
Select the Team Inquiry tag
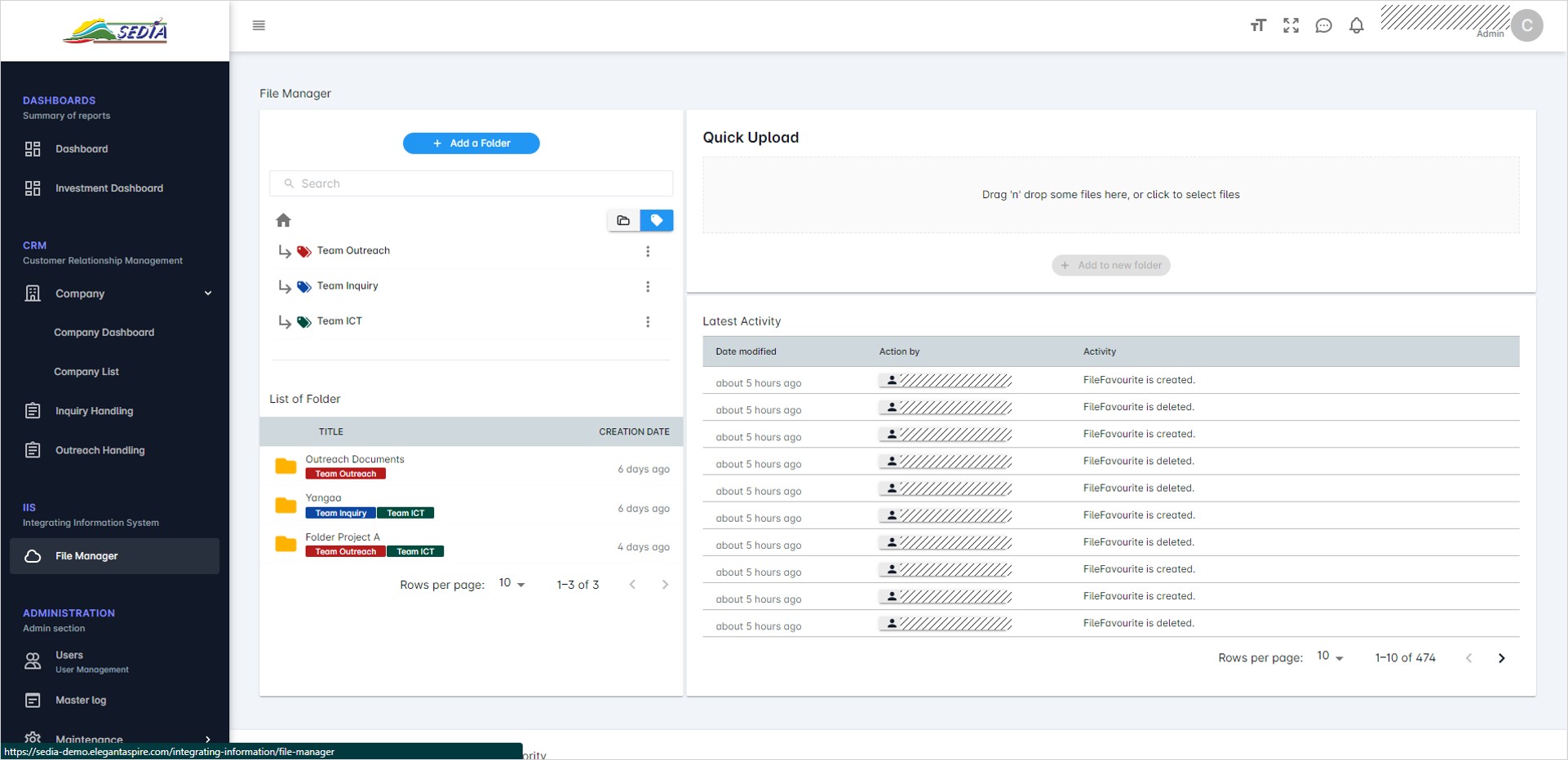coord(347,286)
